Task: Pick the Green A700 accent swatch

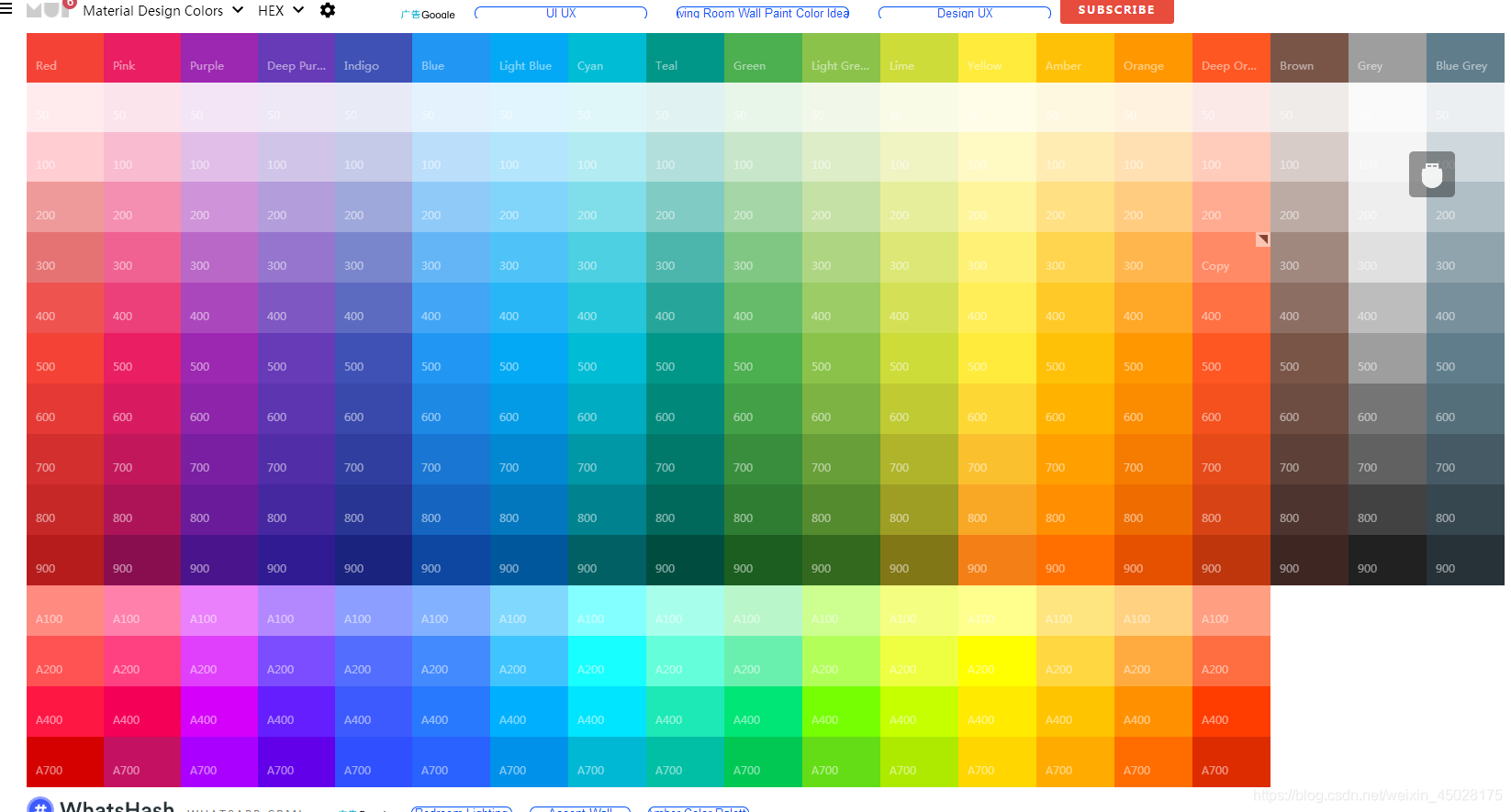Action: [763, 762]
